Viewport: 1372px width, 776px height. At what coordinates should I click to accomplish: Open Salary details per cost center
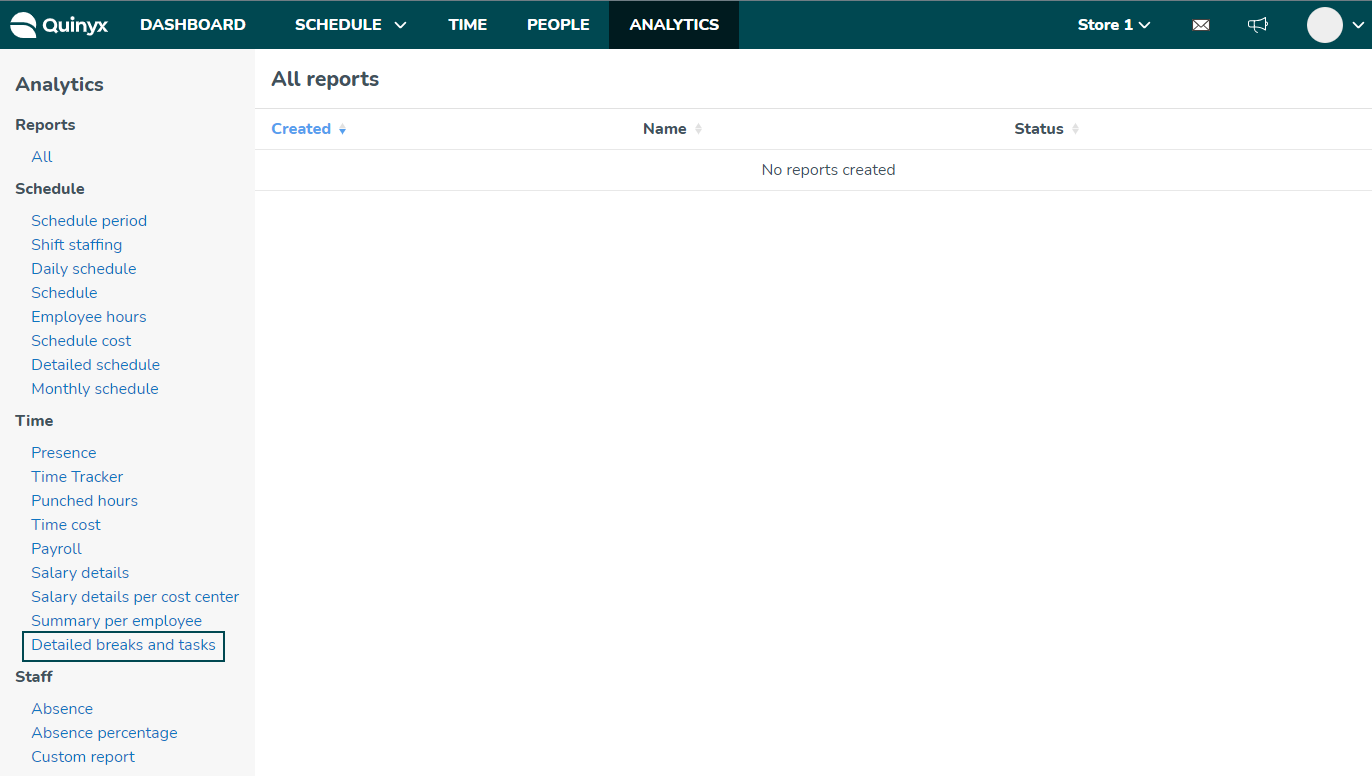pyautogui.click(x=135, y=597)
